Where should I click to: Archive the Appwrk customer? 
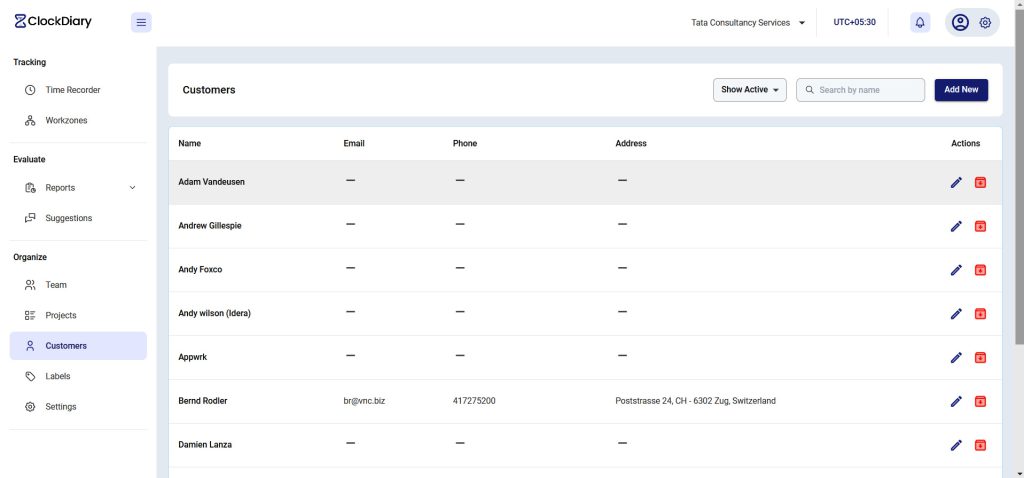tap(980, 357)
